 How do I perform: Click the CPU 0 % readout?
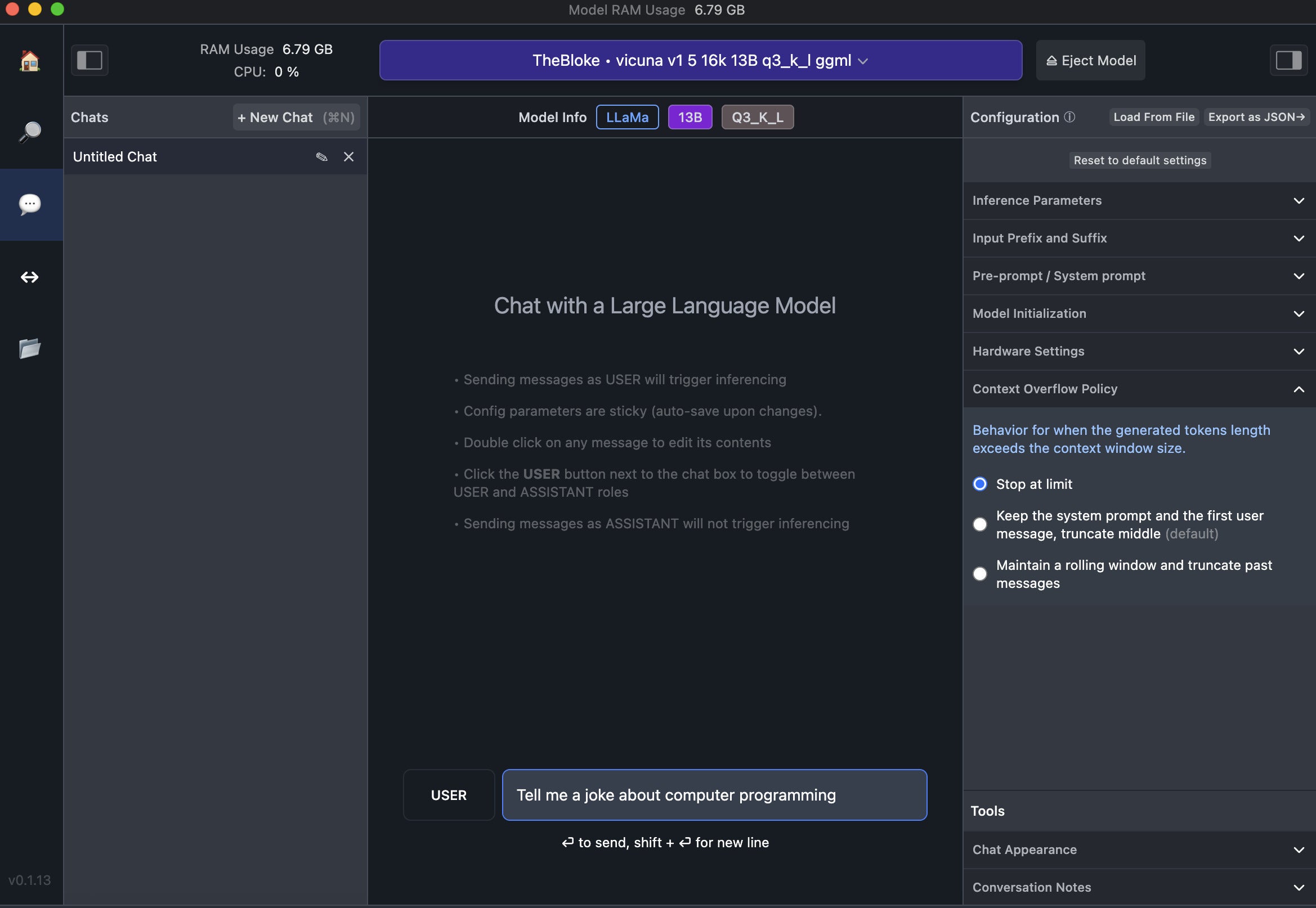click(x=266, y=72)
